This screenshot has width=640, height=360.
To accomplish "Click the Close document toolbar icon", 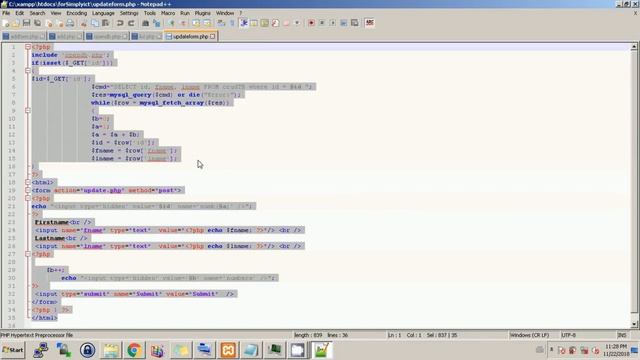I will point(49,23).
